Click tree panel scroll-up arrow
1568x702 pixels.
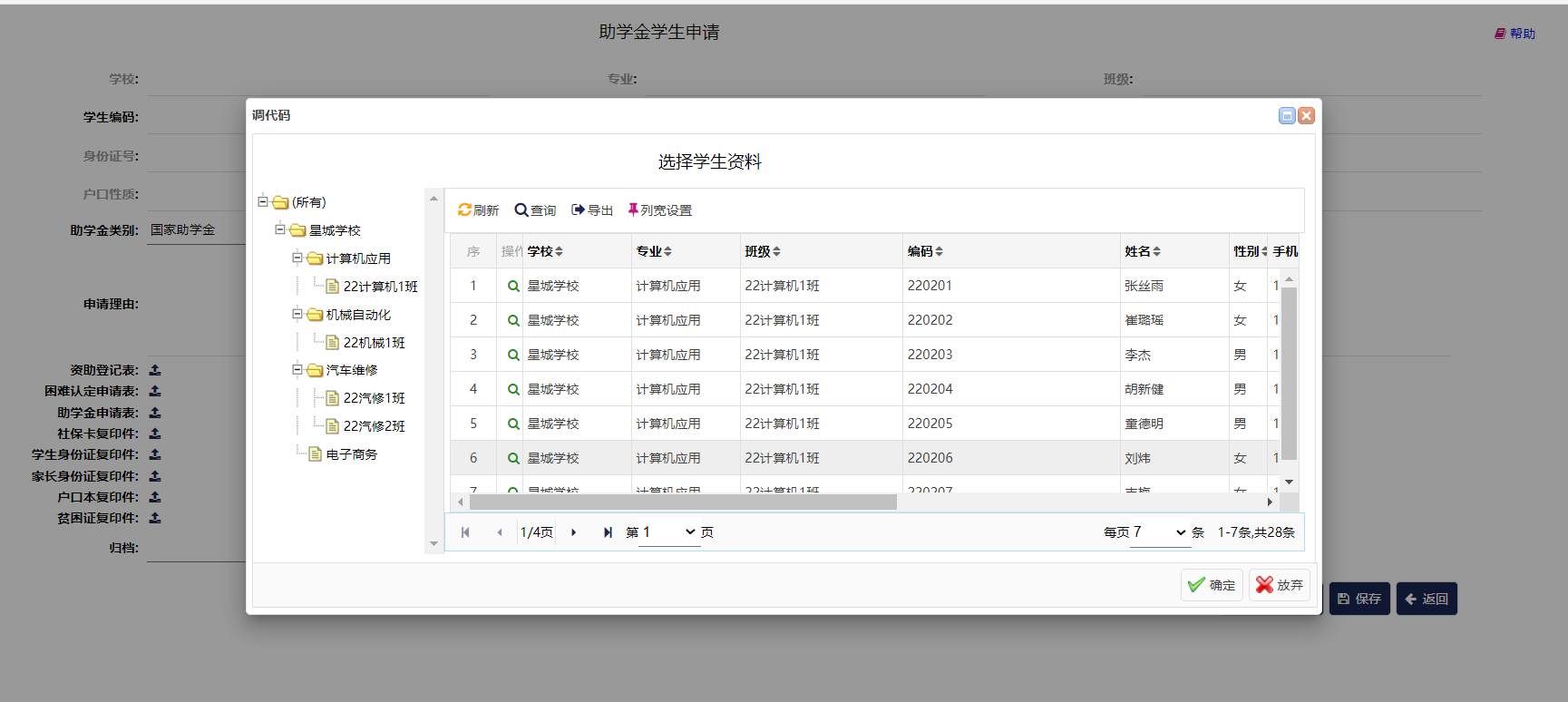point(433,198)
